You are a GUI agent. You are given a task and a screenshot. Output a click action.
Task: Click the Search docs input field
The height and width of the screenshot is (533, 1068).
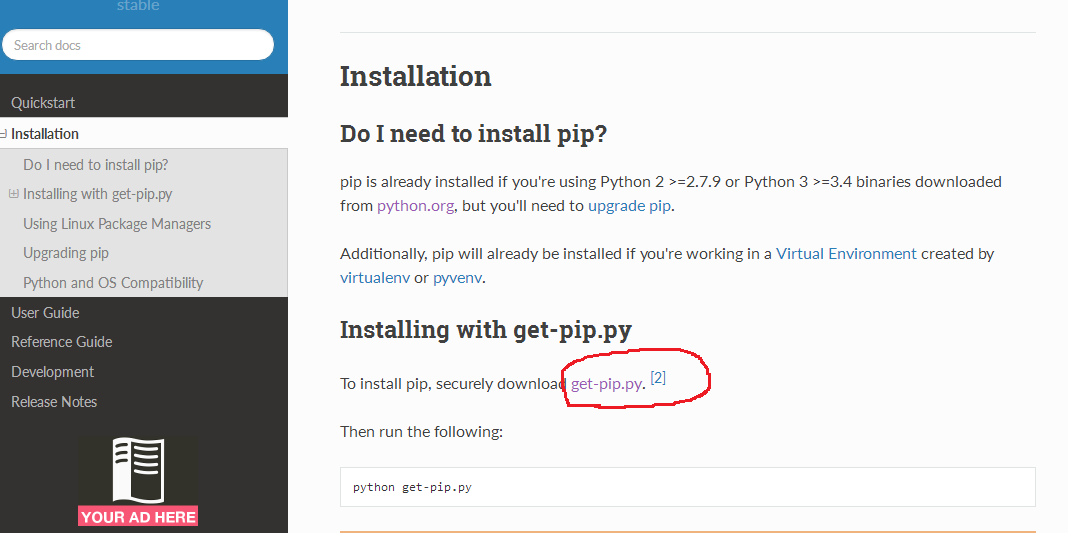point(138,45)
